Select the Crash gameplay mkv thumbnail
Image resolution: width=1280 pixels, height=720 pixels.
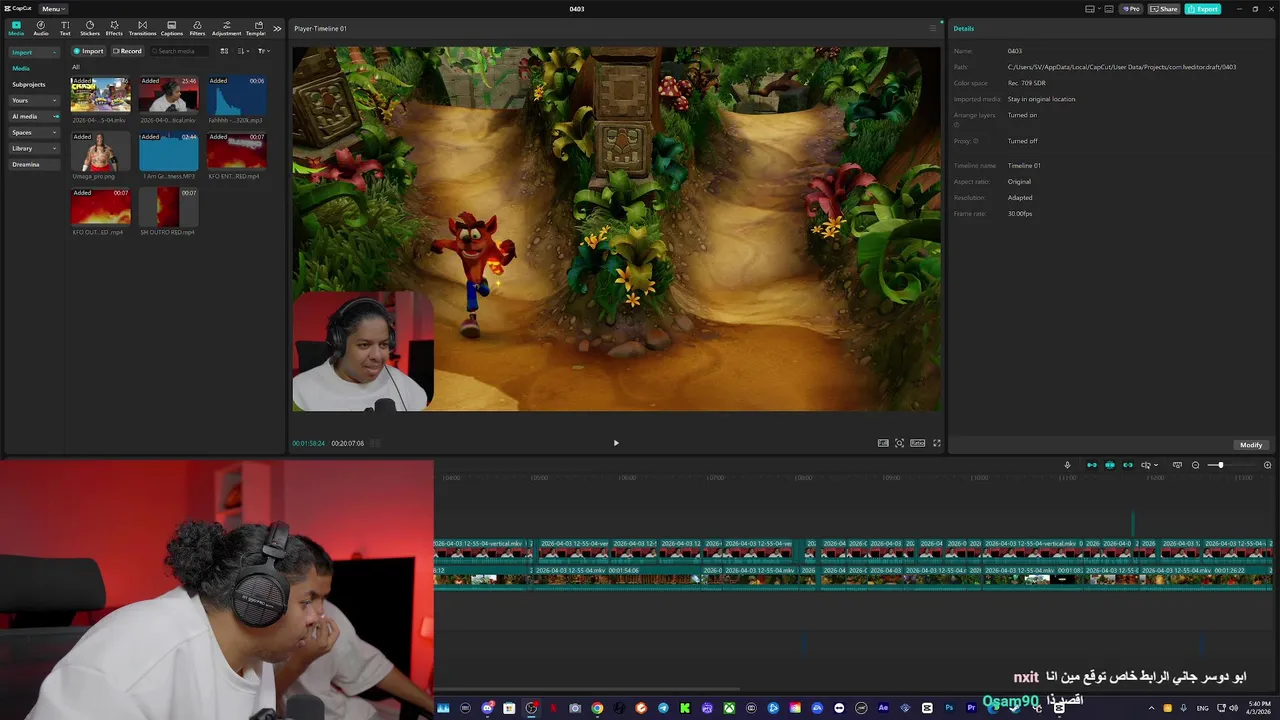click(x=100, y=95)
